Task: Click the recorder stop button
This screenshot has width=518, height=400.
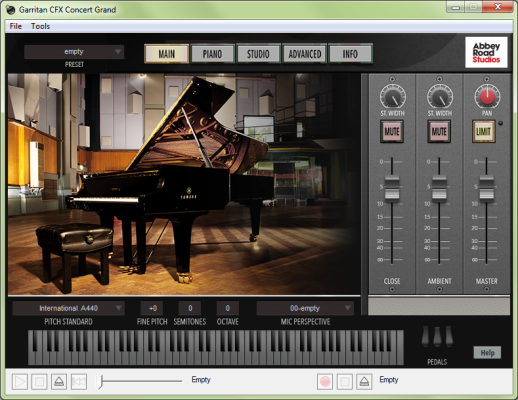Action: [345, 381]
